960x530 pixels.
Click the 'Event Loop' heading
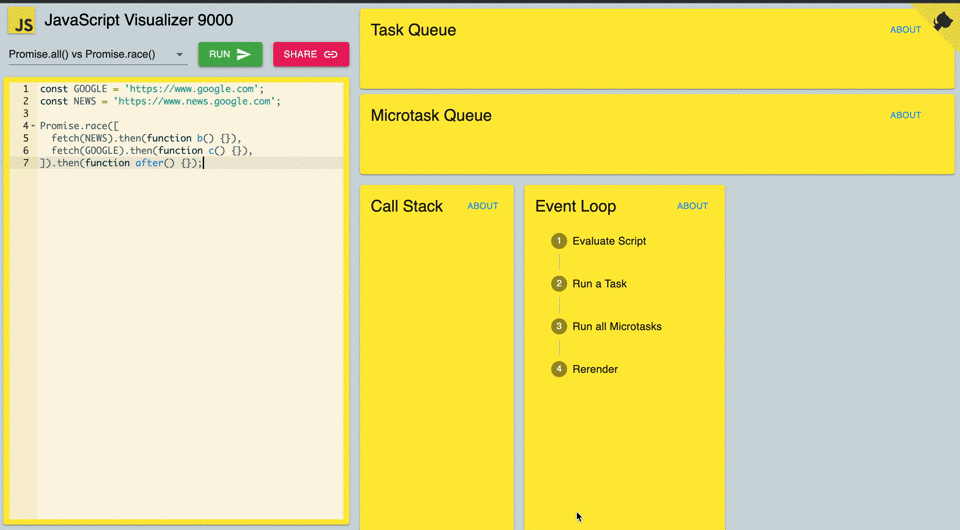576,206
